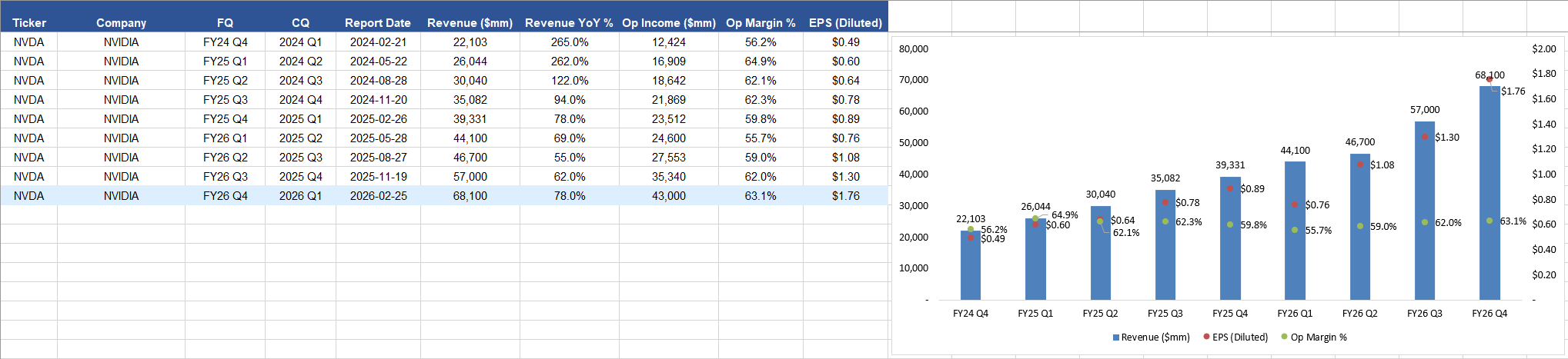This screenshot has width=1568, height=359.
Task: Select the $1.30 EPS data label in chart
Action: point(1447,138)
